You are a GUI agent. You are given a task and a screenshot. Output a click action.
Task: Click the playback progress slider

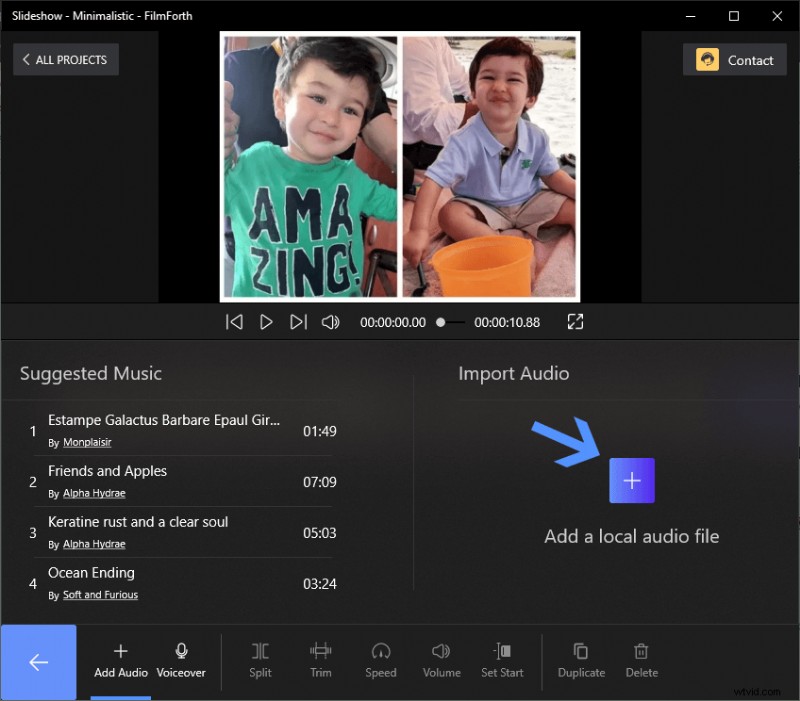(x=440, y=322)
